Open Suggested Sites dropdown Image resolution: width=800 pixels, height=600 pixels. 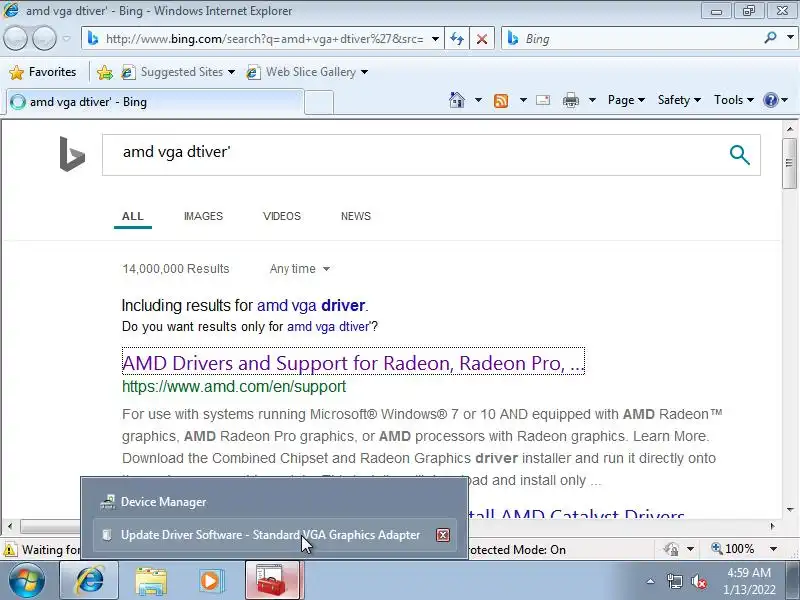(x=179, y=72)
